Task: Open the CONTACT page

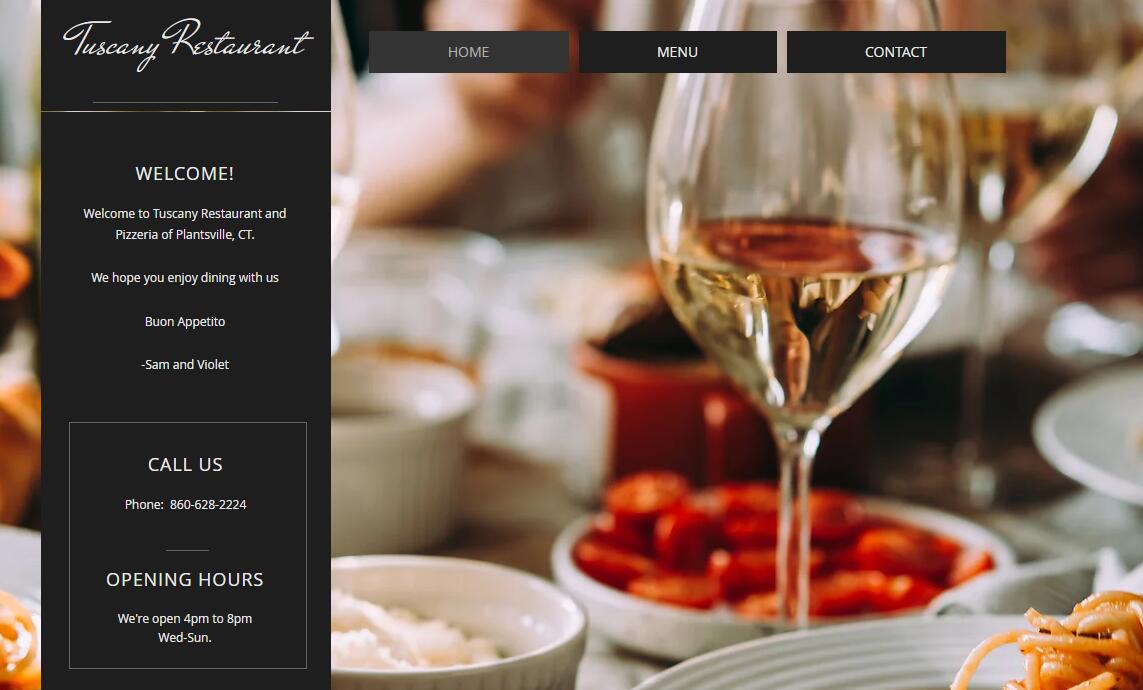Action: (x=896, y=52)
